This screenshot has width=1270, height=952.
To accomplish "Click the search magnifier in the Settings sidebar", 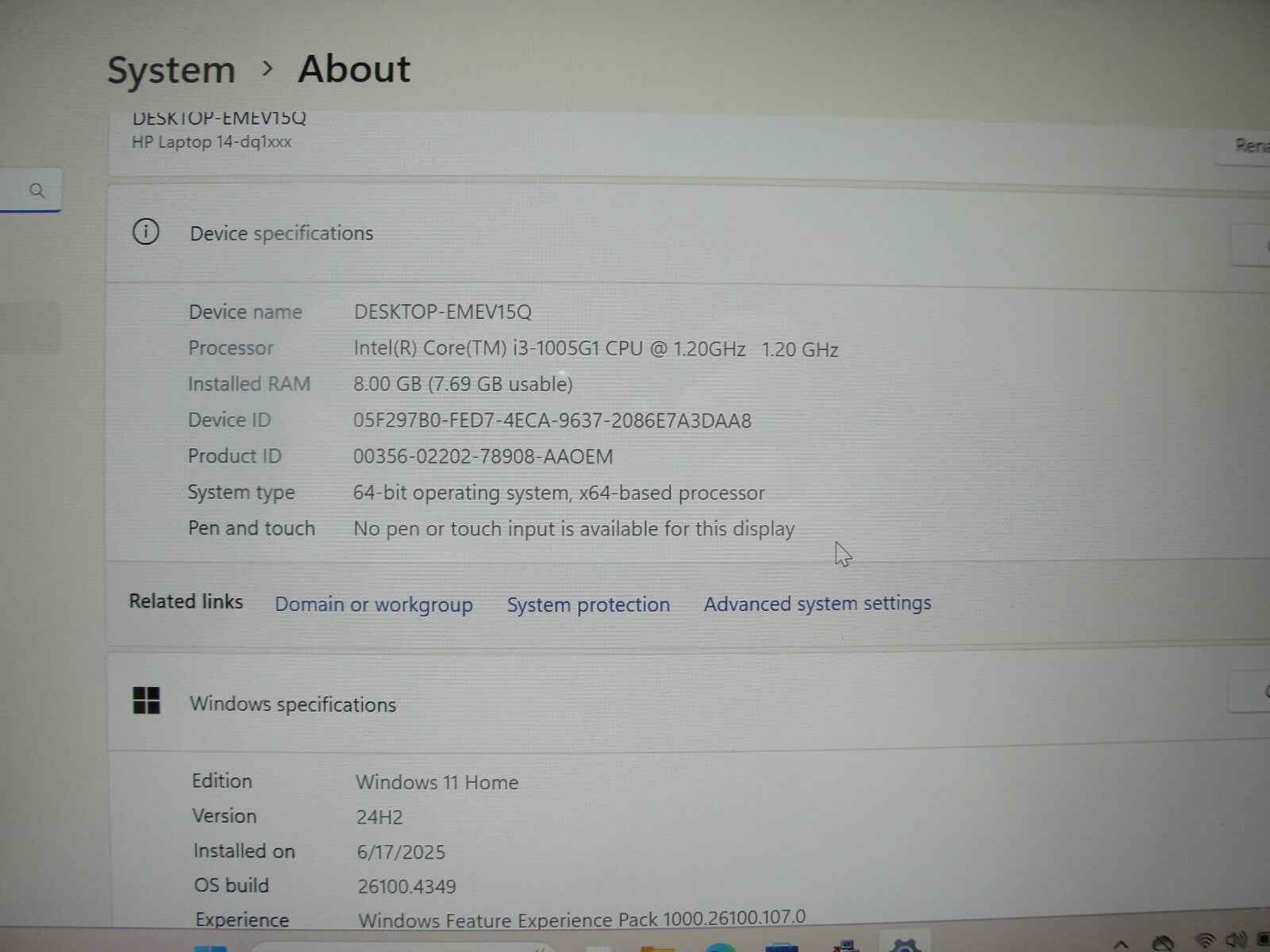I will (x=37, y=190).
